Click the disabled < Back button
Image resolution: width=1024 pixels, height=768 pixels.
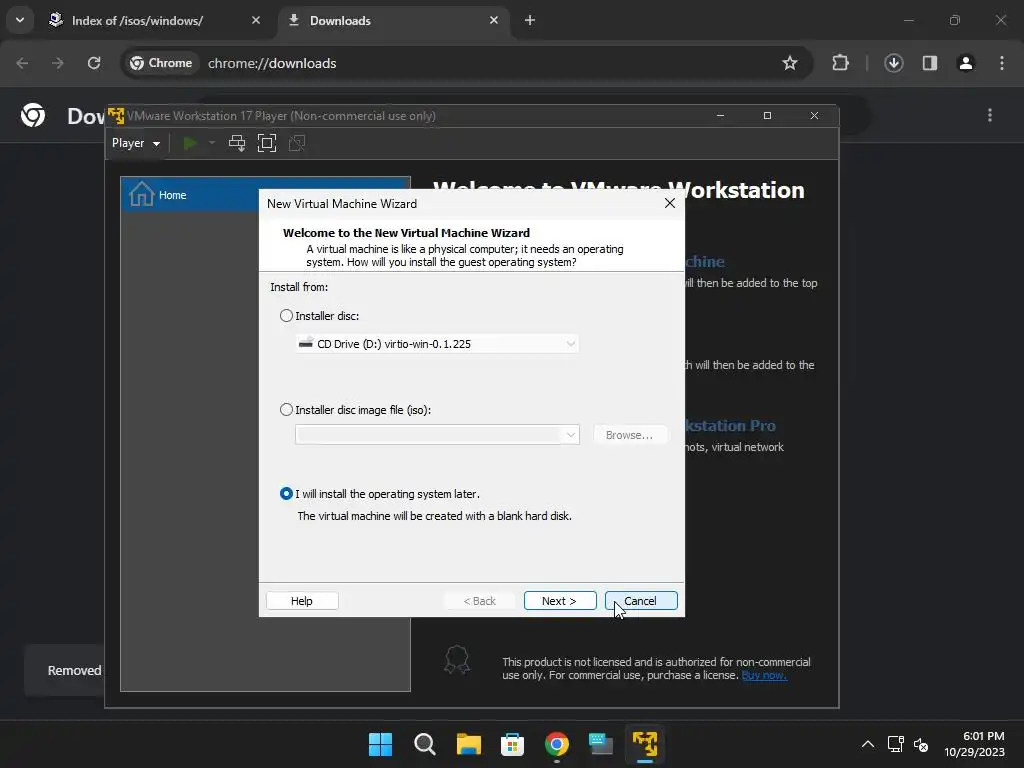479,601
